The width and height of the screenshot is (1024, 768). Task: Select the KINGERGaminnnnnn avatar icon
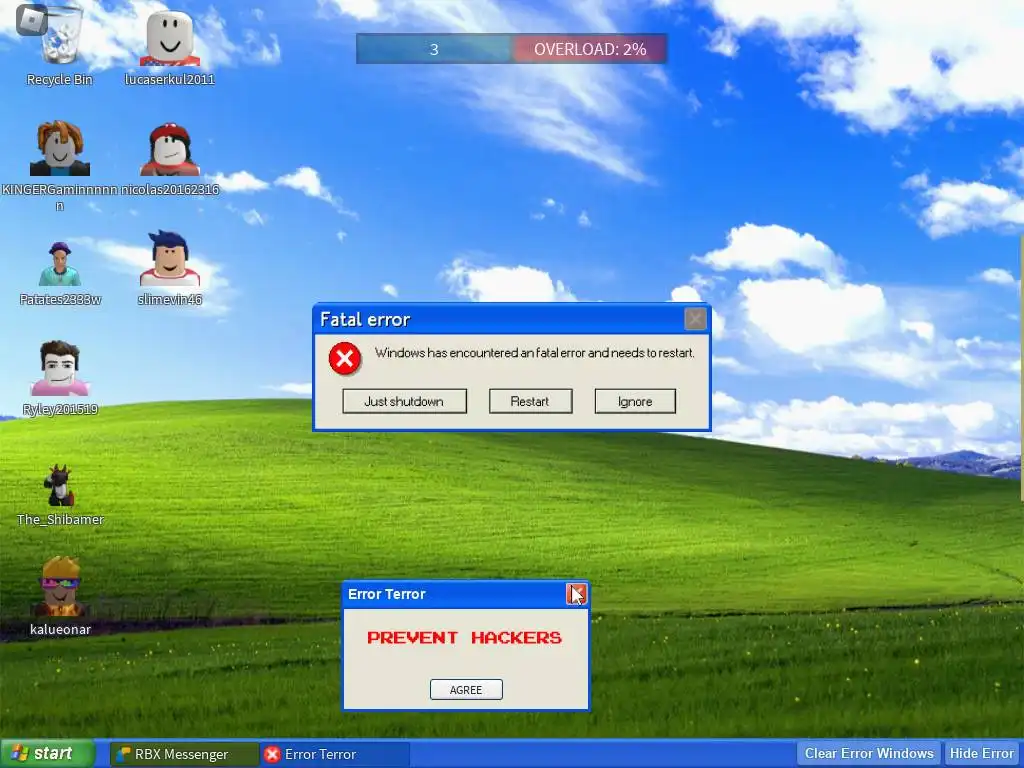click(59, 149)
